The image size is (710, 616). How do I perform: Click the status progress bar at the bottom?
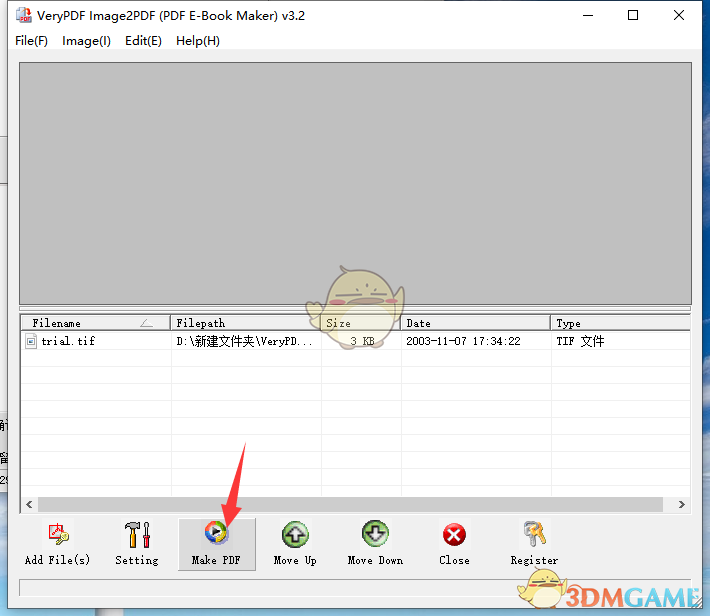[355, 587]
